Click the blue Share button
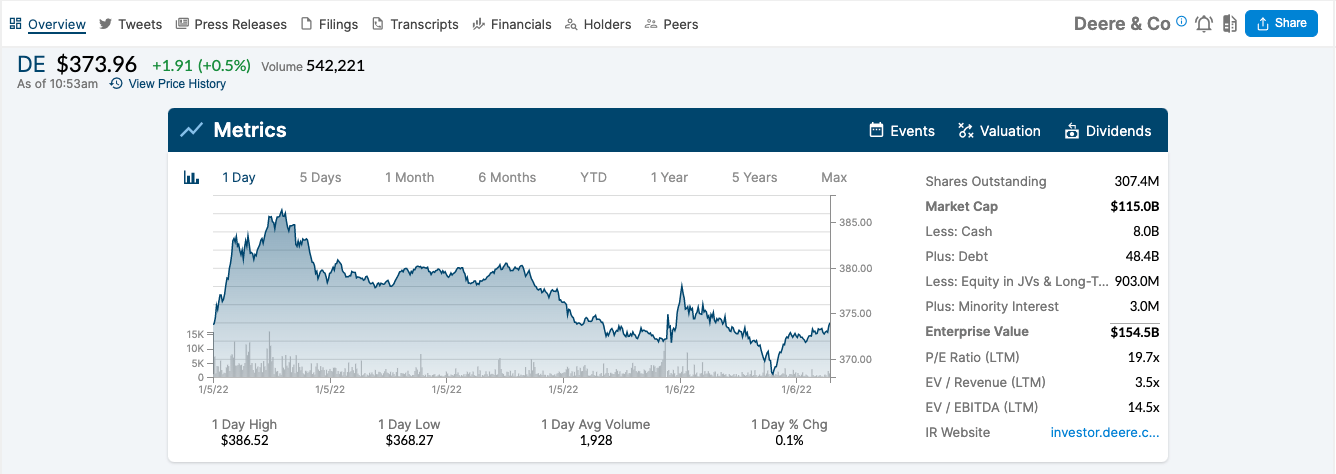1336x474 pixels. tap(1281, 24)
